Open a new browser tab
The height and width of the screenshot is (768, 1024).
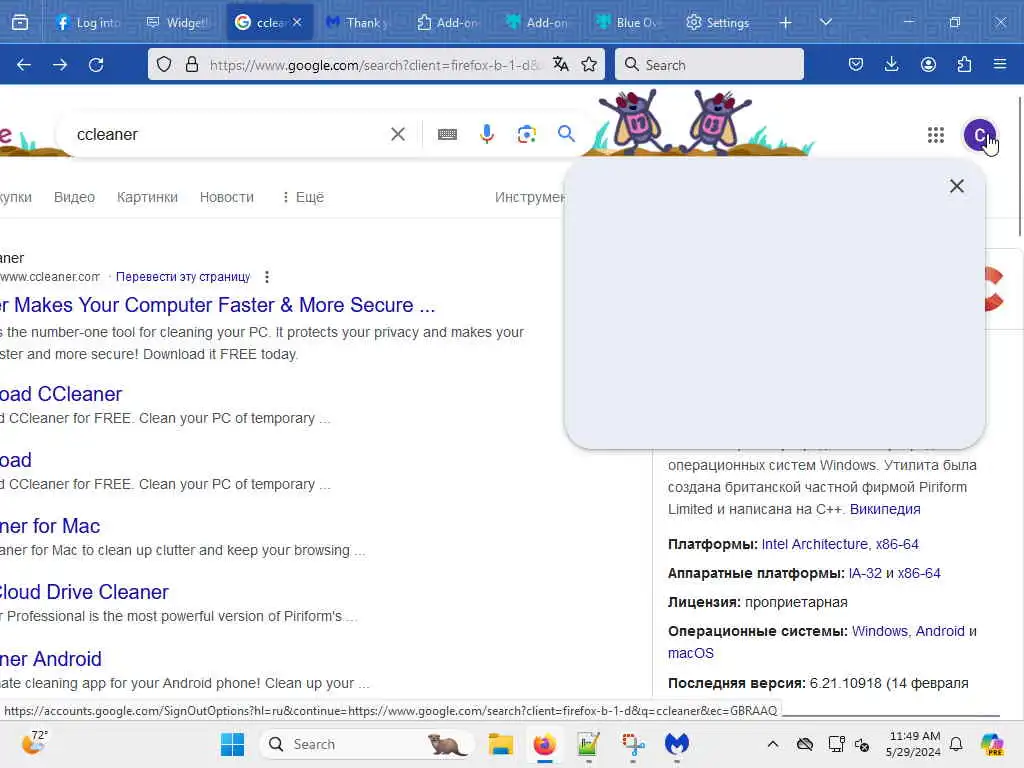(x=786, y=23)
